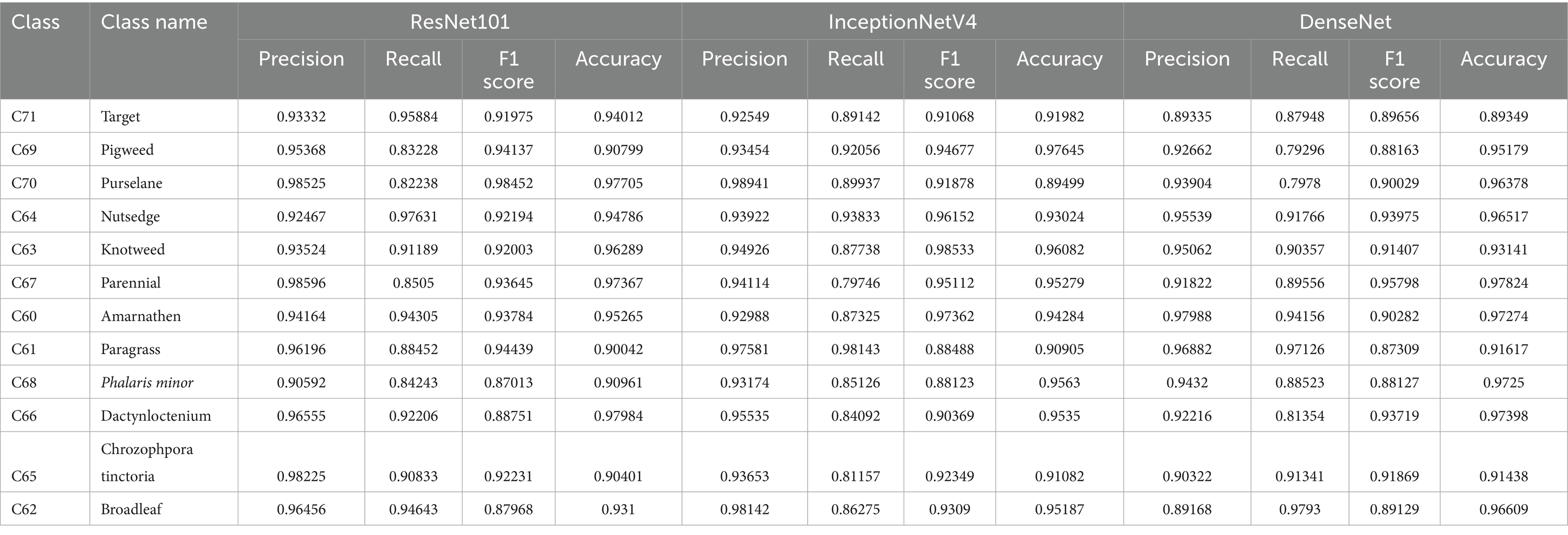Click the Pigweed class name cell

[x=127, y=150]
